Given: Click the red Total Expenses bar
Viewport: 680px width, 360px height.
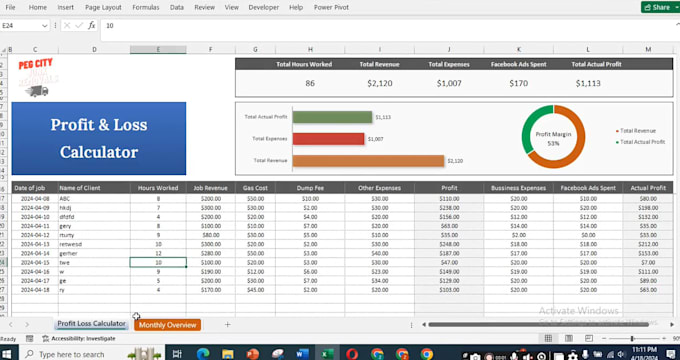Looking at the screenshot, I should click(328, 139).
